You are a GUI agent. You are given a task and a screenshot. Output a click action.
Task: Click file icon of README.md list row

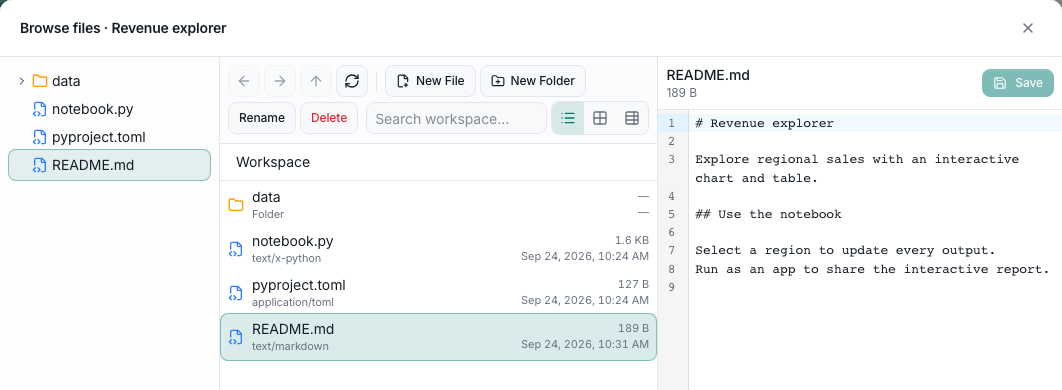236,337
